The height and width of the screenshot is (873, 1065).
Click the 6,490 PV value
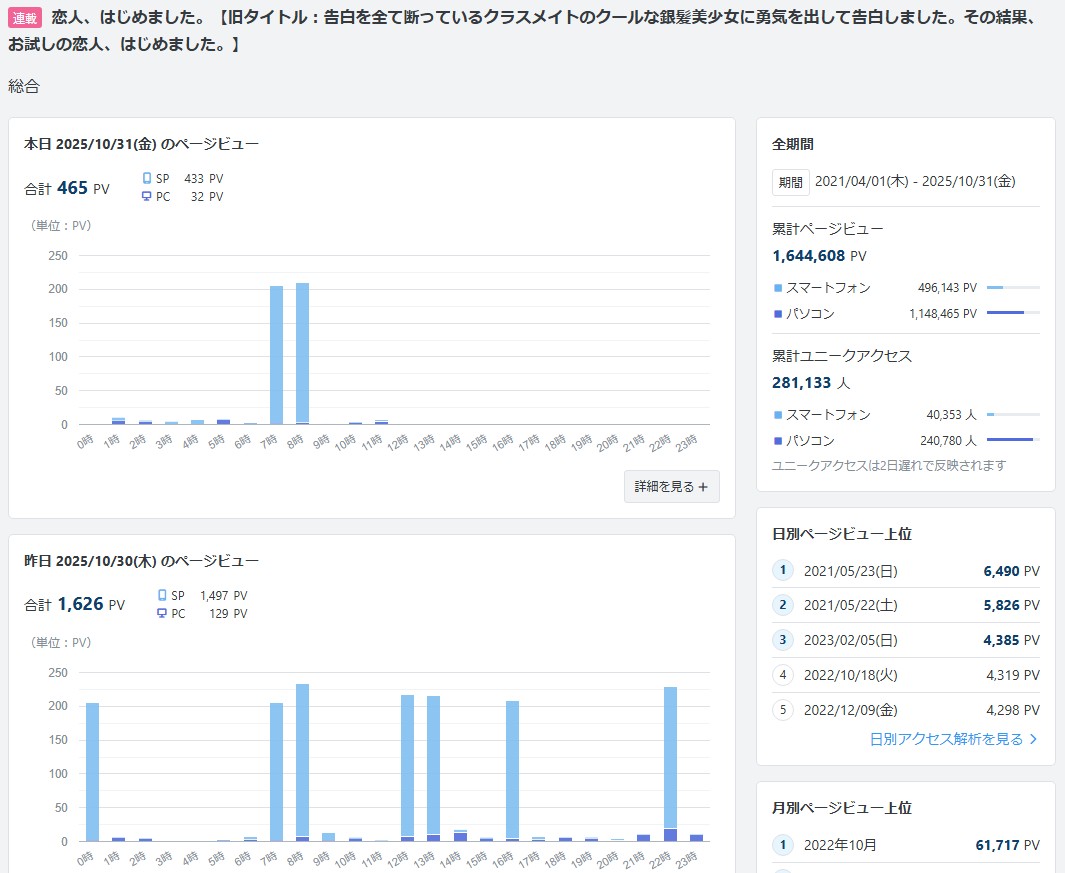(x=1011, y=571)
